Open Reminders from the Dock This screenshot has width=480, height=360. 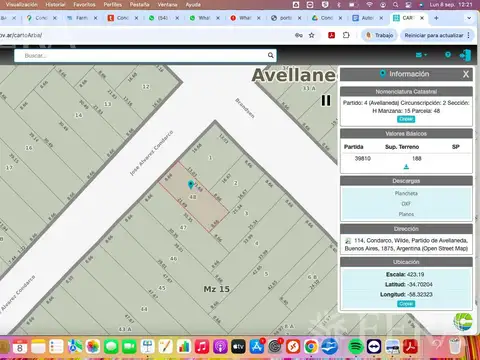click(x=56, y=347)
